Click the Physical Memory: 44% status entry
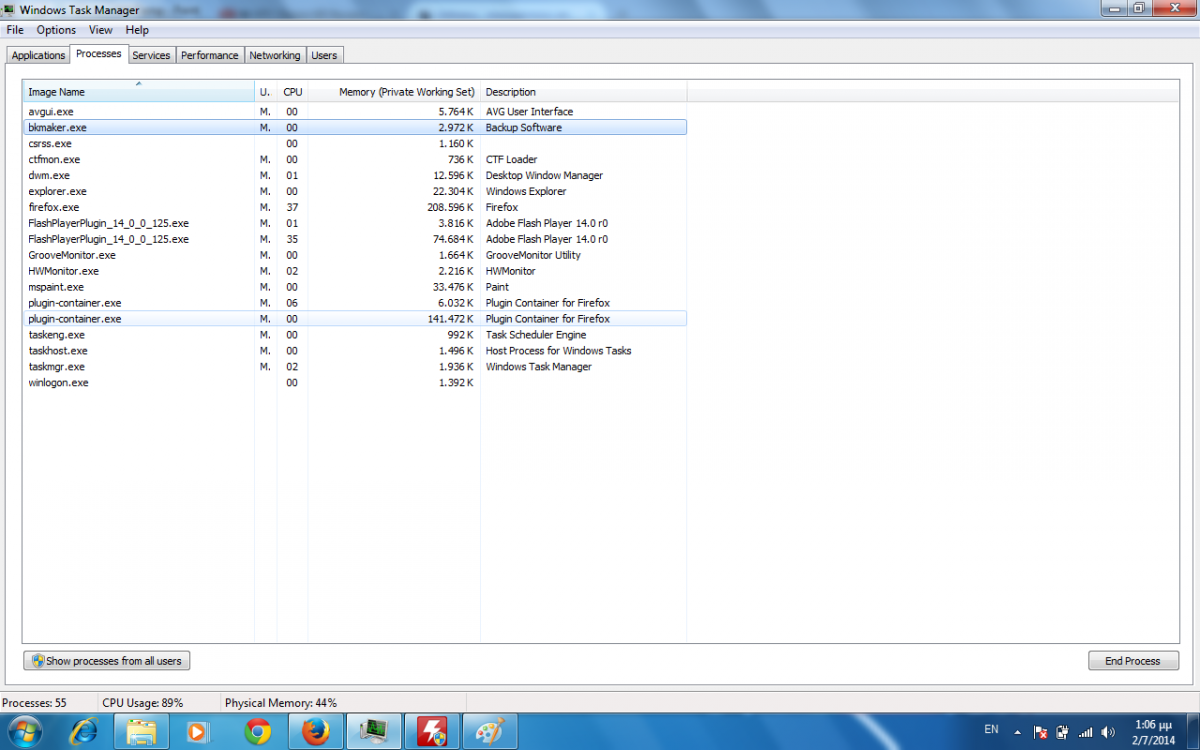 click(x=281, y=703)
